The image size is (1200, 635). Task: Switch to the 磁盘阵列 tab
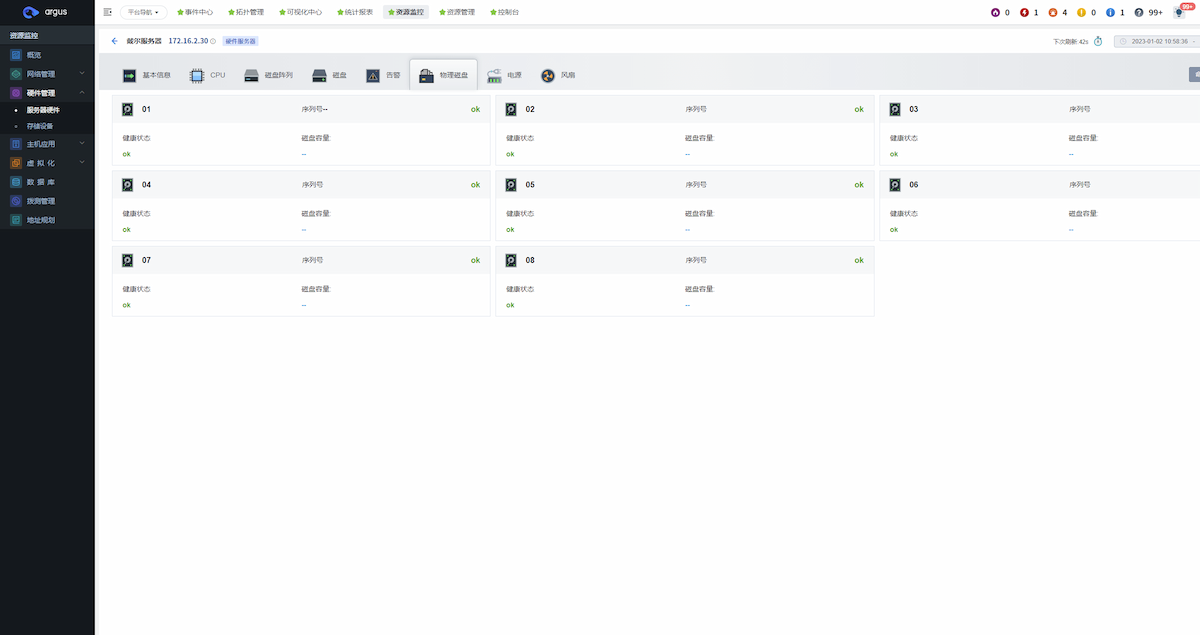pos(269,75)
